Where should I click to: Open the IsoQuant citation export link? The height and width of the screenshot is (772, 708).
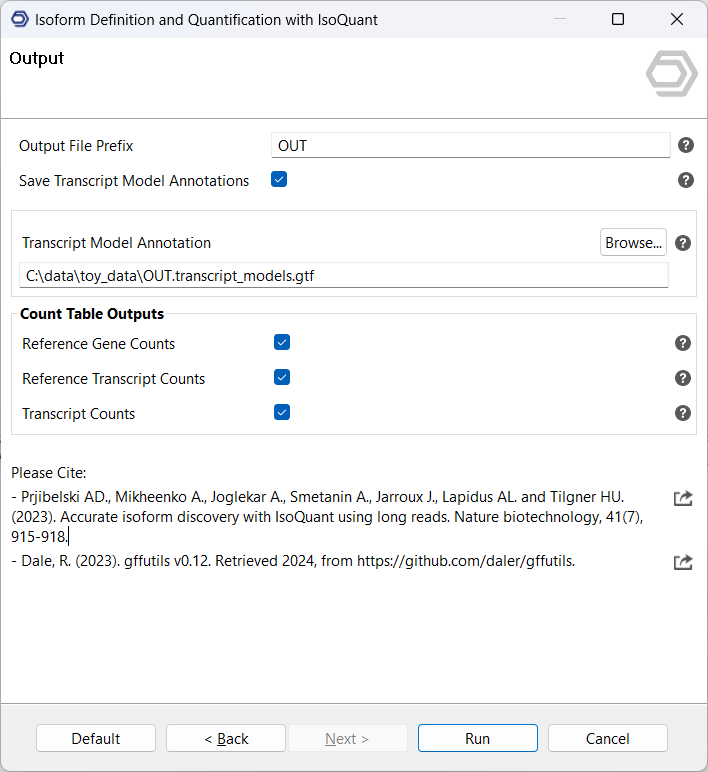tap(683, 498)
